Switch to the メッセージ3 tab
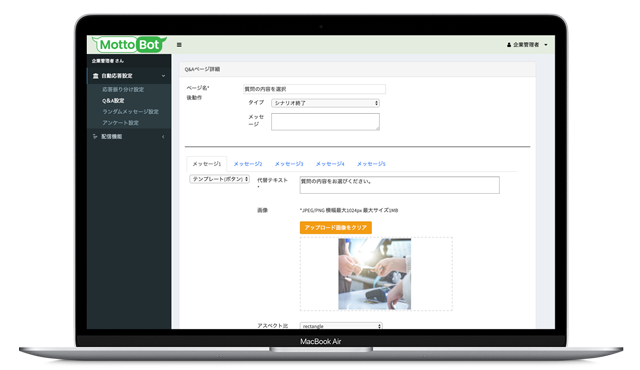This screenshot has width=640, height=370. tap(289, 164)
